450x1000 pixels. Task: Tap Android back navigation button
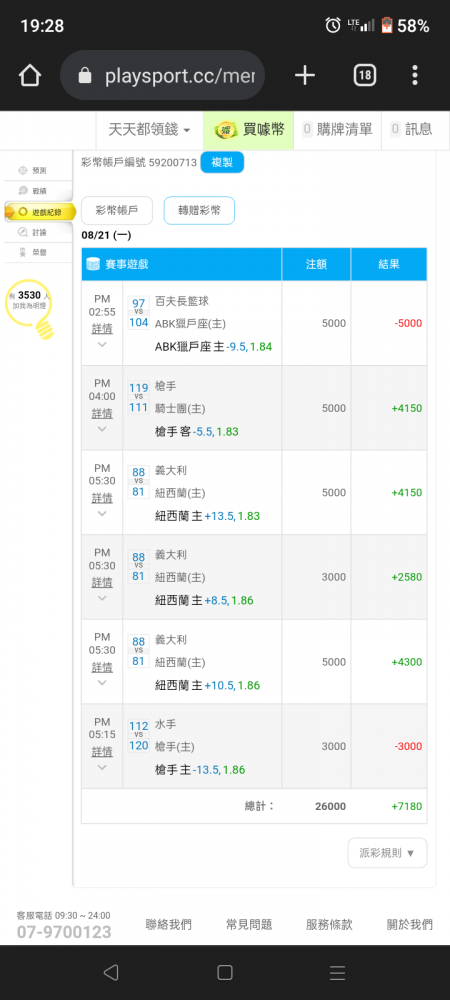pos(110,972)
